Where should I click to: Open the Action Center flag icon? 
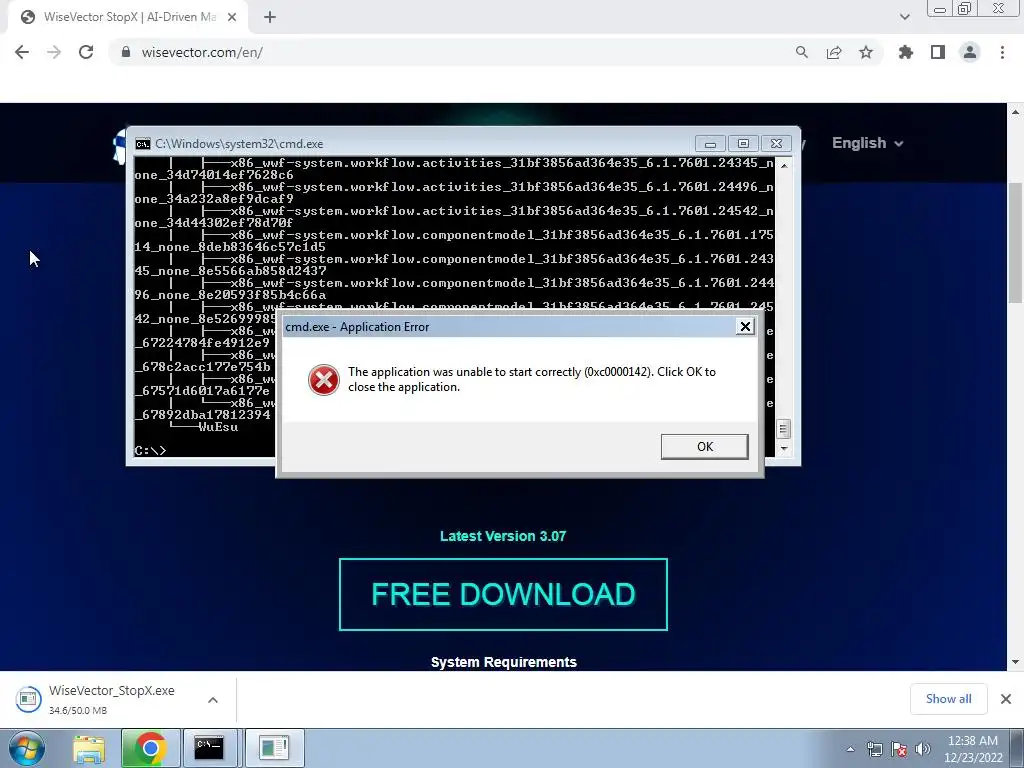(x=899, y=749)
